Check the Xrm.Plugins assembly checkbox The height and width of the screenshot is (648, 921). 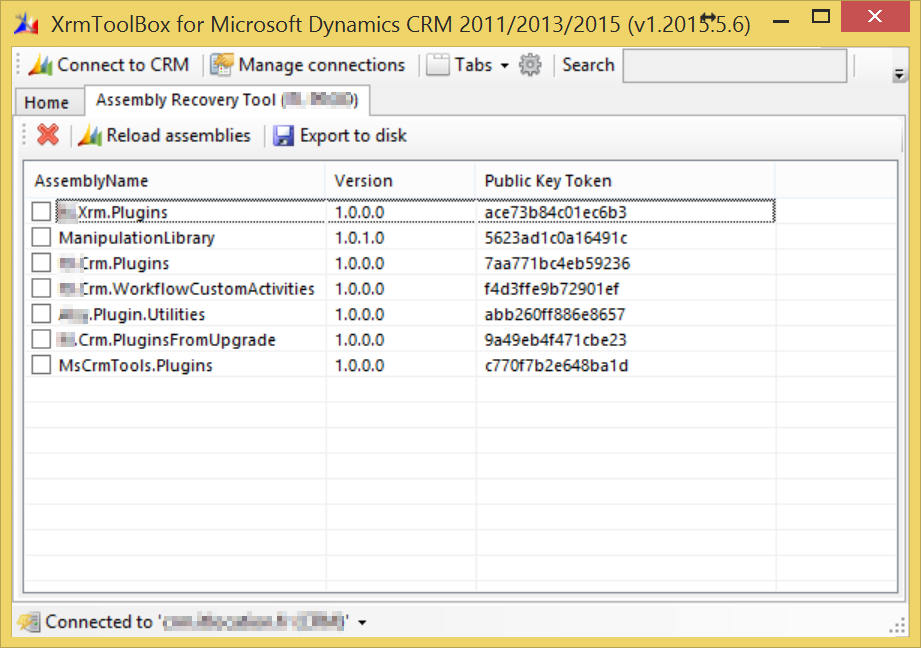point(41,211)
